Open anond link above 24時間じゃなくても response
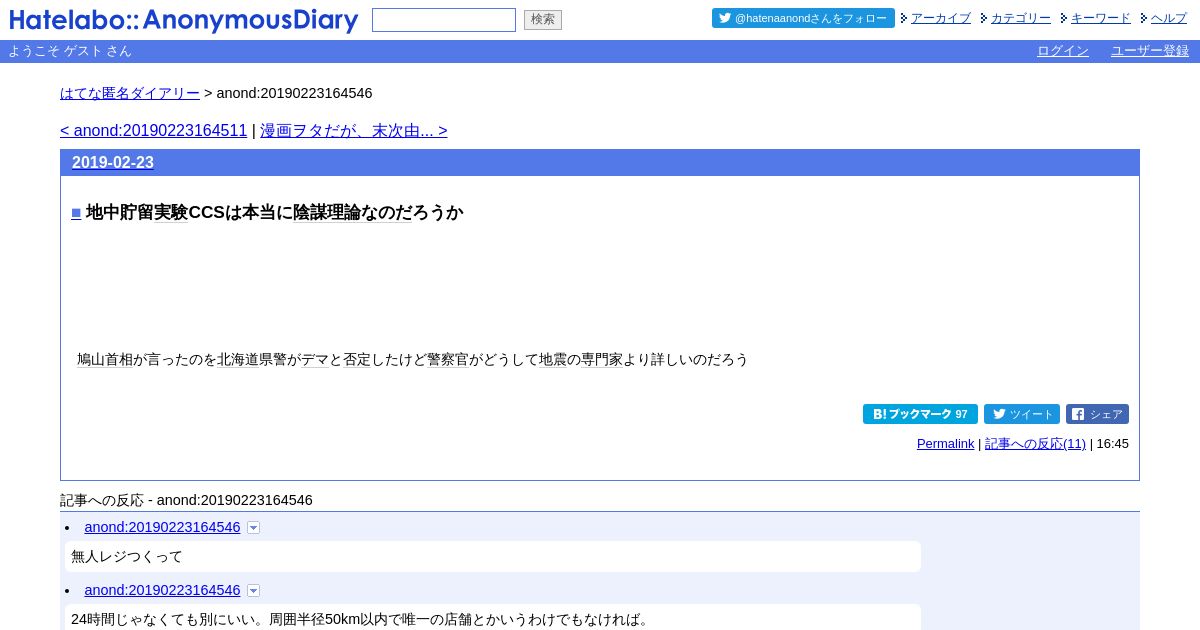 162,590
